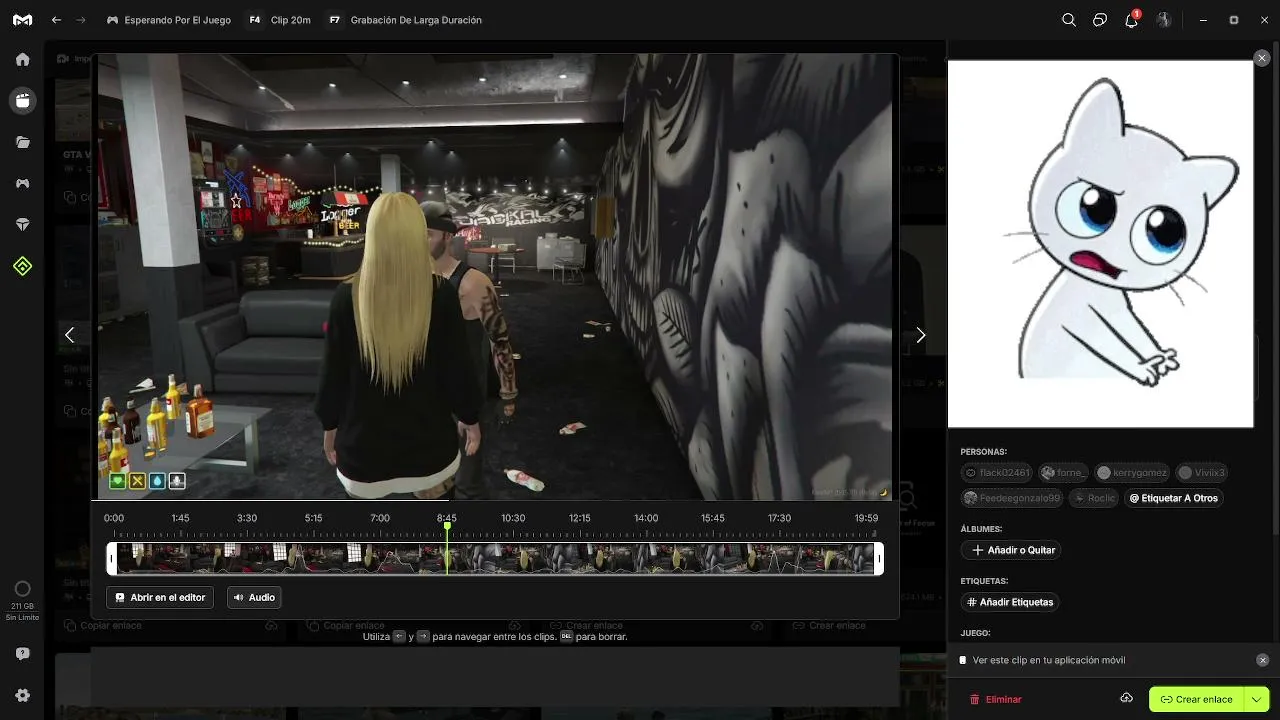Open the green diamond icon in the sidebar

(22, 266)
